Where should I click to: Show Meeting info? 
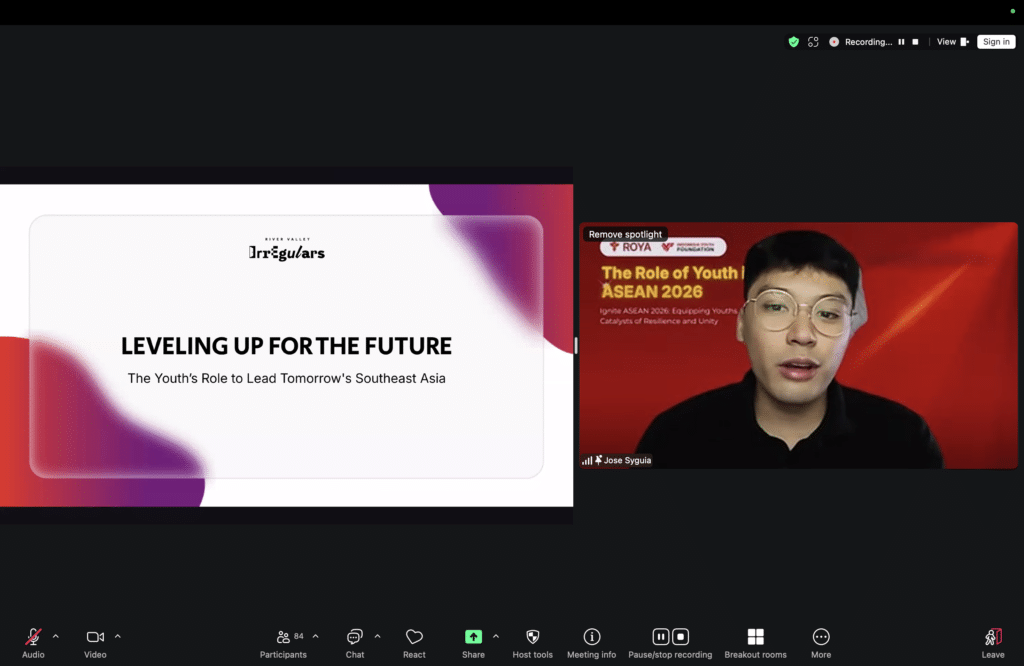pos(592,637)
